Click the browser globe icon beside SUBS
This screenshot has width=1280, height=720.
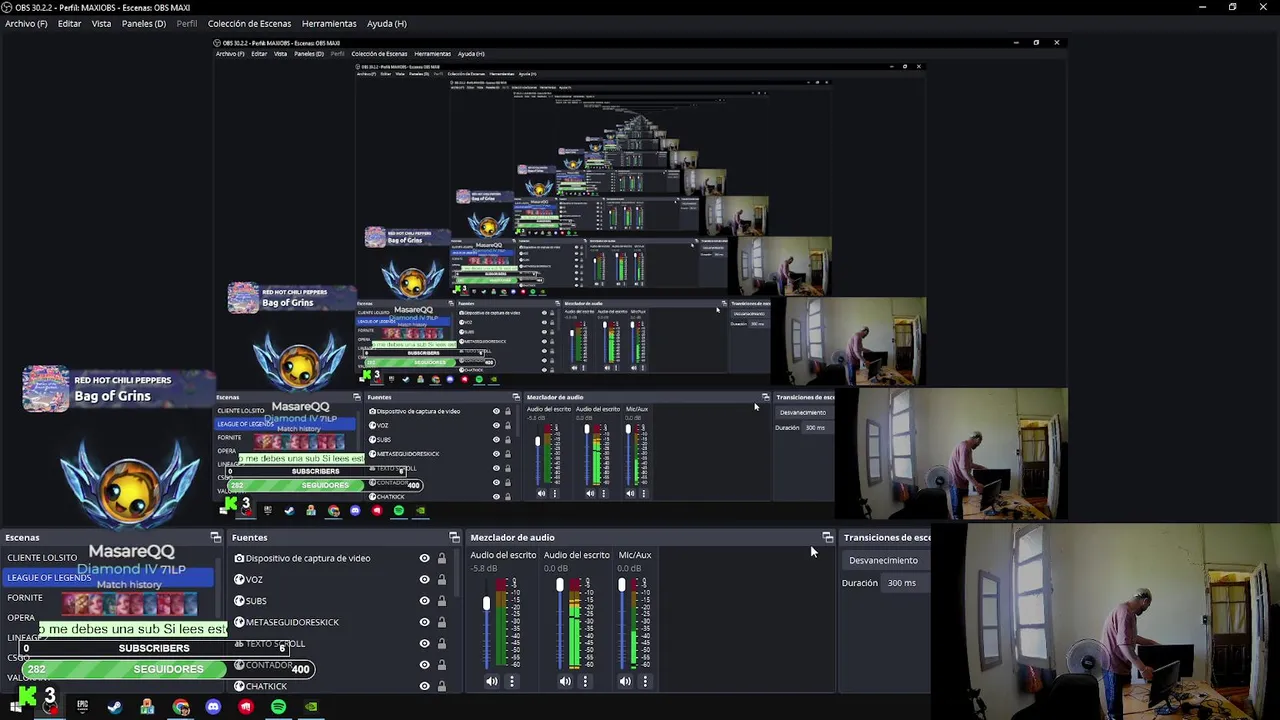tap(239, 601)
